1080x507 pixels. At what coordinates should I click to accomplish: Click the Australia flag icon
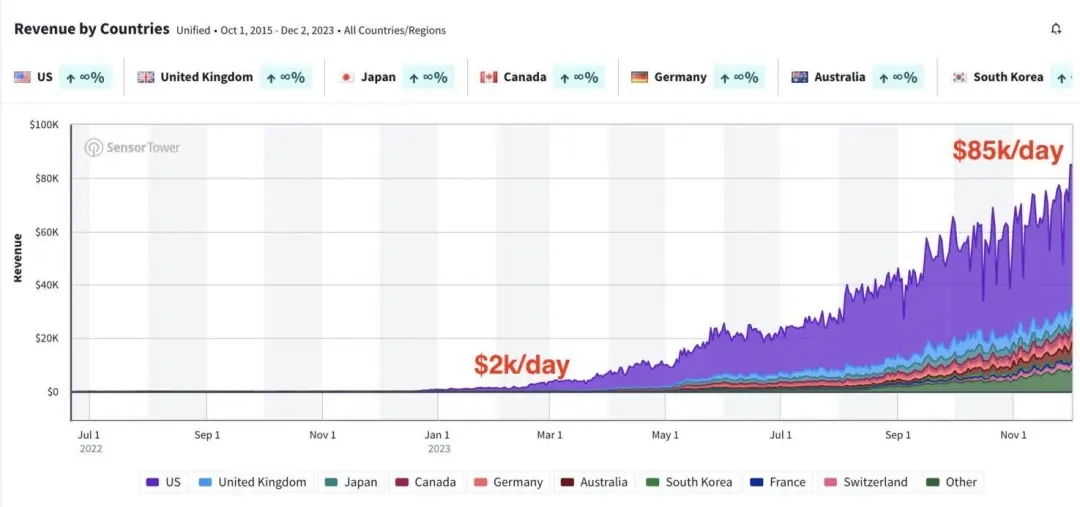[x=799, y=77]
